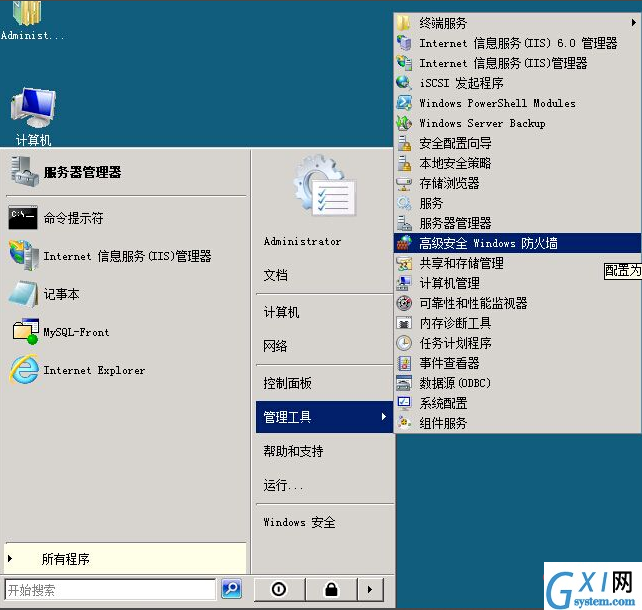The width and height of the screenshot is (642, 610).
Task: Click the Windows PowerShell Modules icon
Action: tap(404, 103)
